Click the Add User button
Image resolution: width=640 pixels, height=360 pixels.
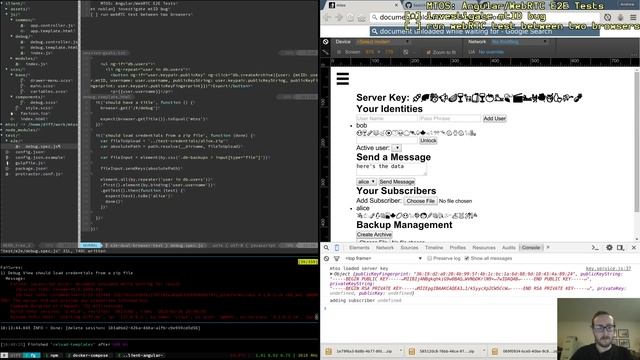pos(494,118)
